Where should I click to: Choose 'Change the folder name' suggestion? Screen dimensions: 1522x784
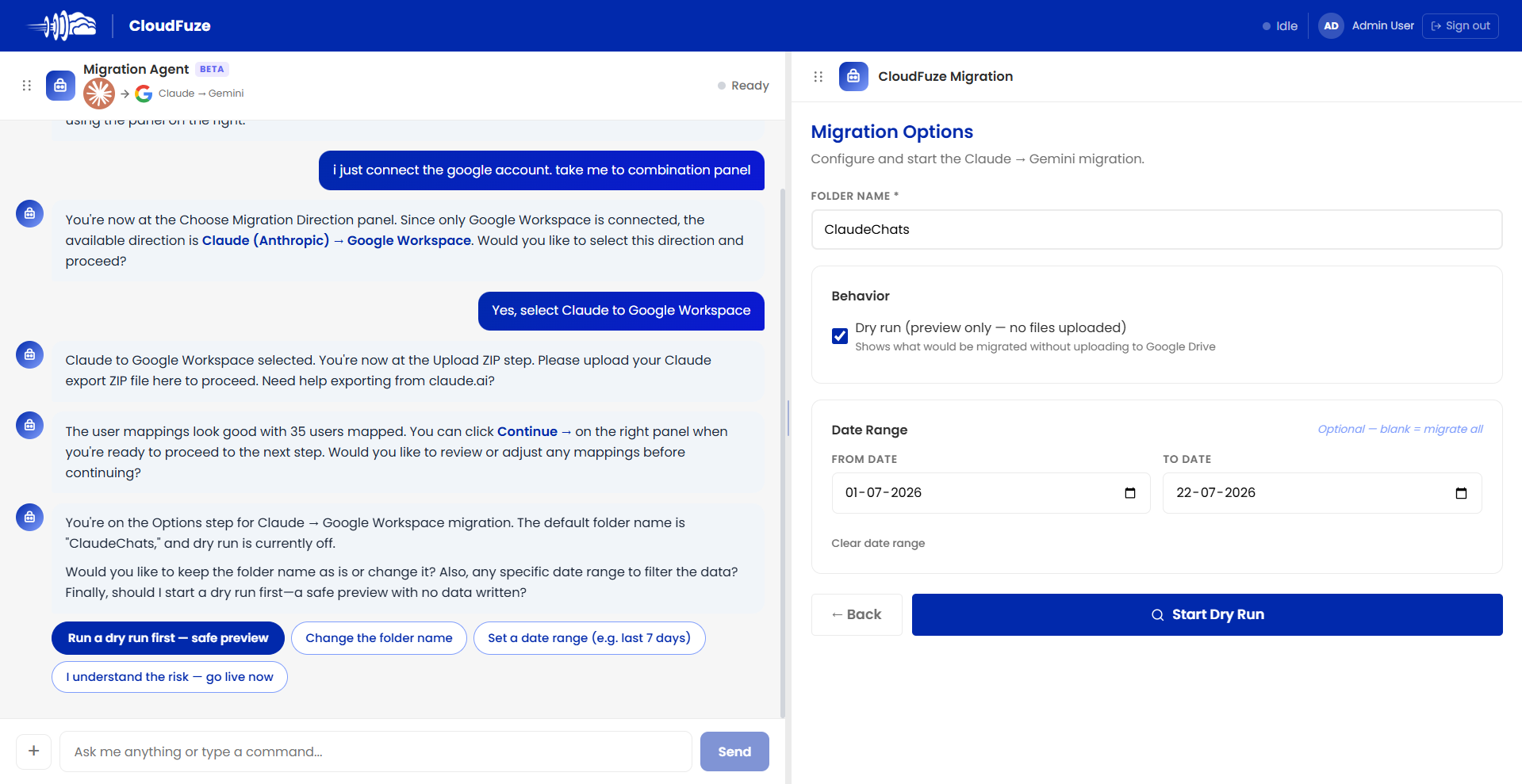click(379, 638)
